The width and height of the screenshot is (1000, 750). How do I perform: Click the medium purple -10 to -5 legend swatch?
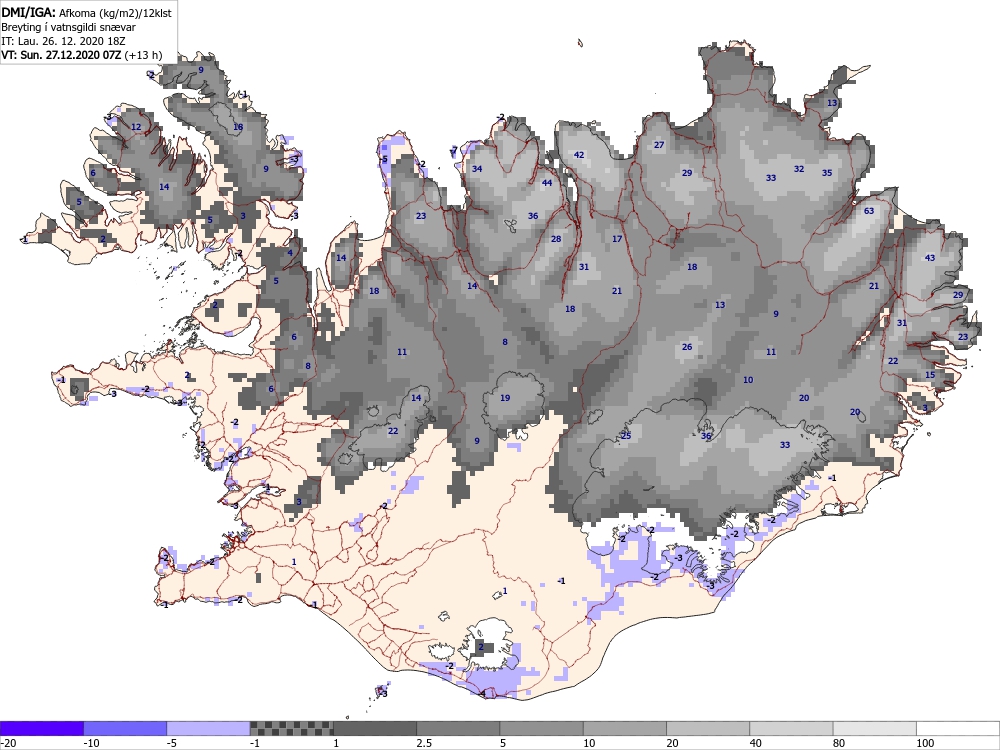(125, 728)
